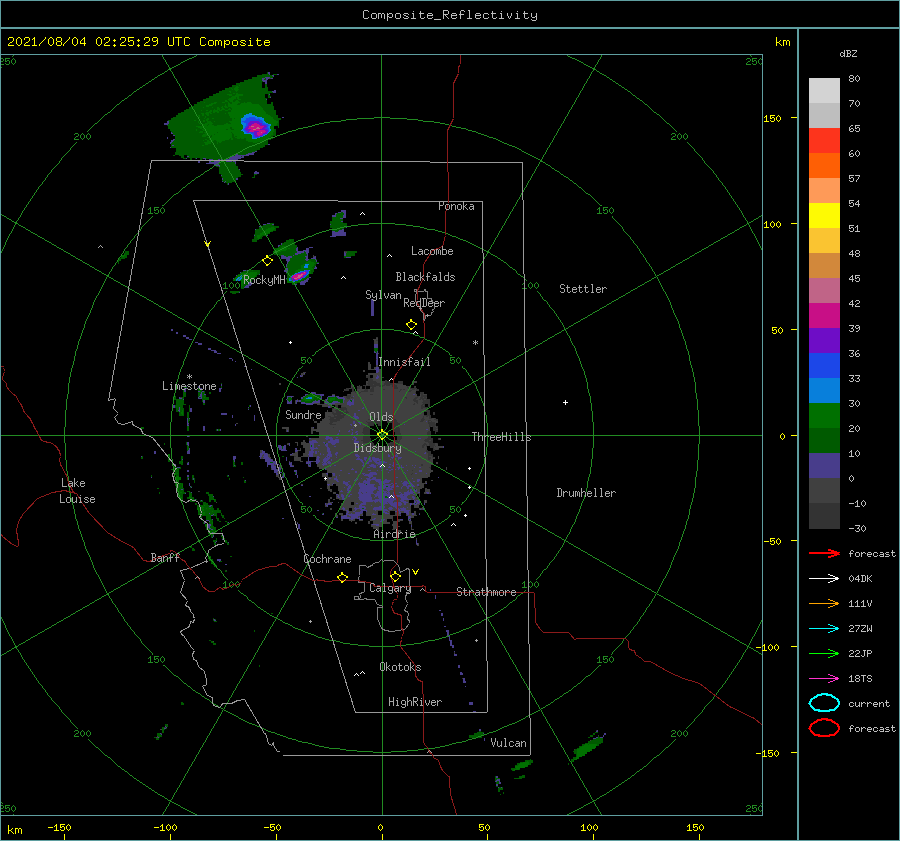Click the yellow diamond marker near RedDeer

coord(411,325)
